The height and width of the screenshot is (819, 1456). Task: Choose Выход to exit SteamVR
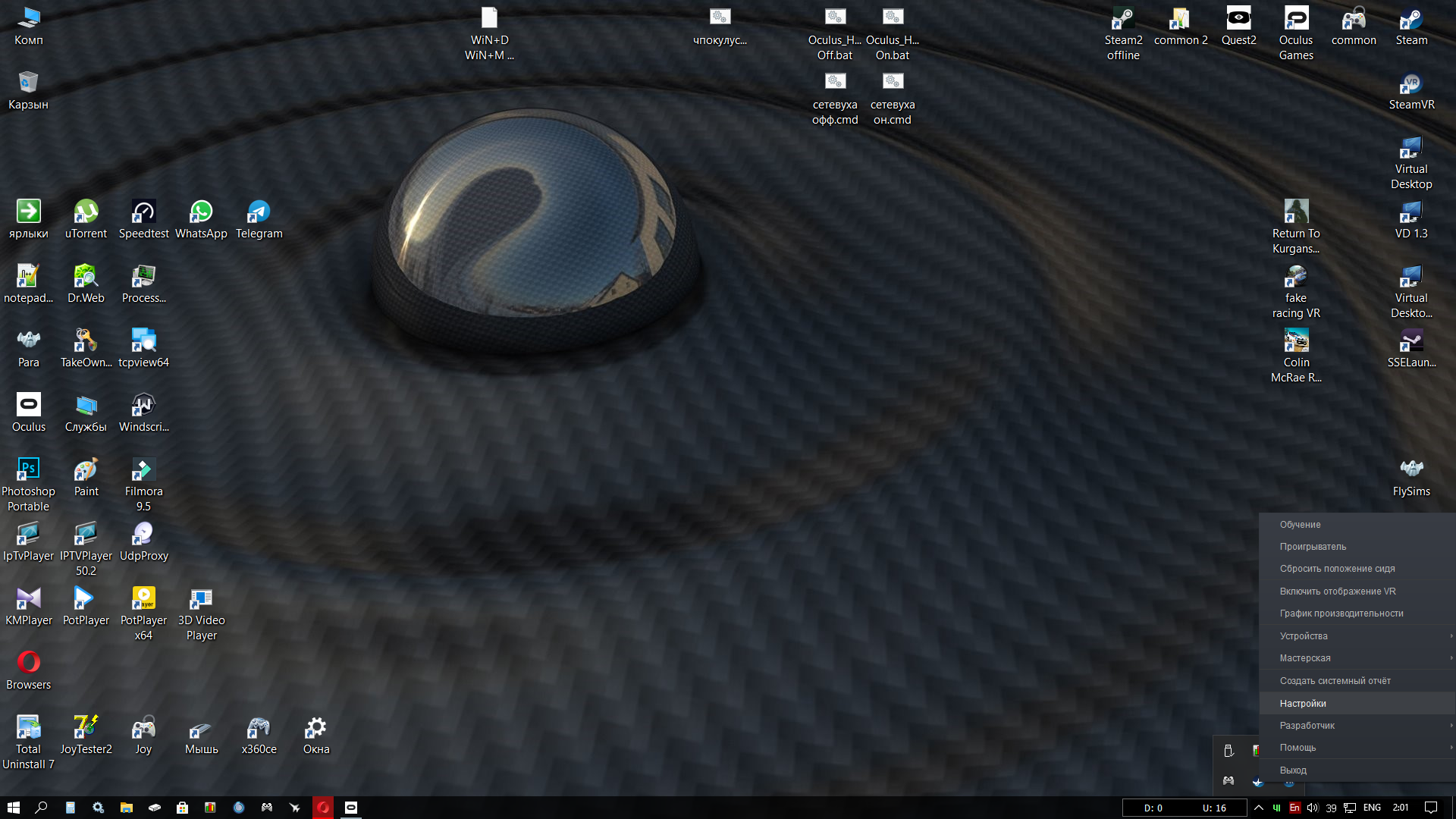pos(1357,770)
